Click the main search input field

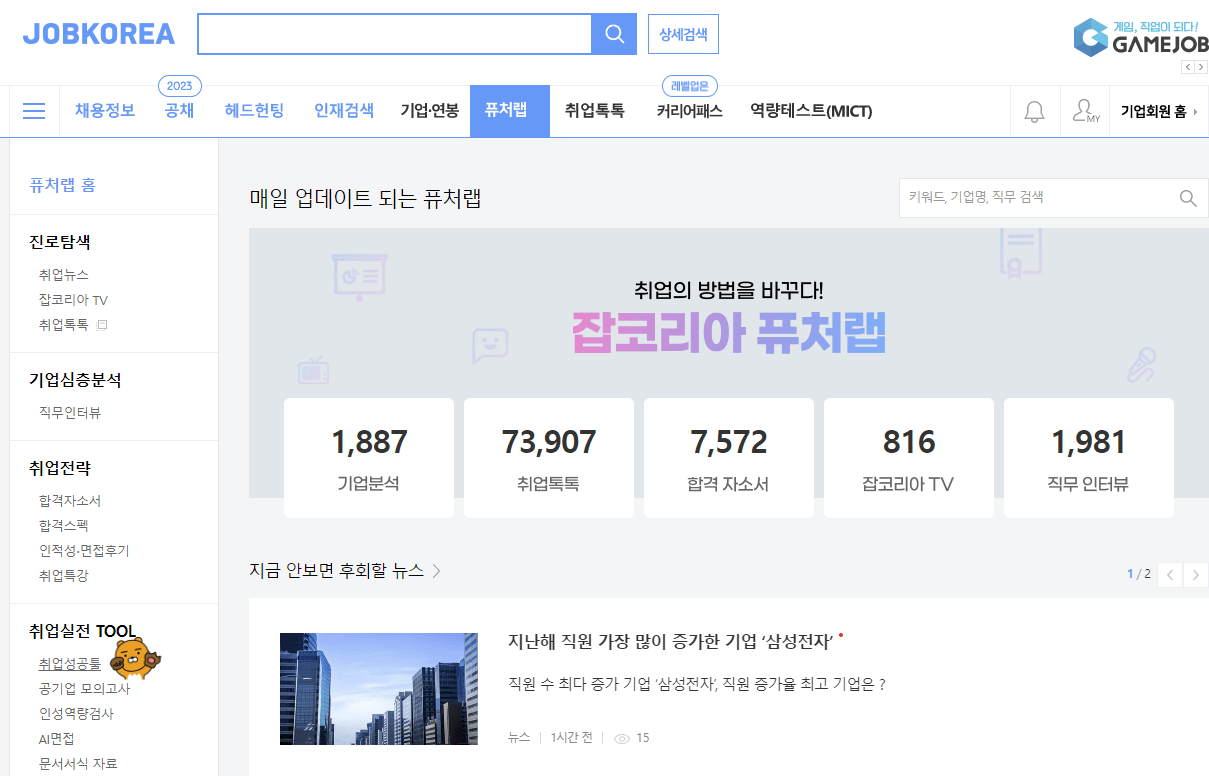393,33
